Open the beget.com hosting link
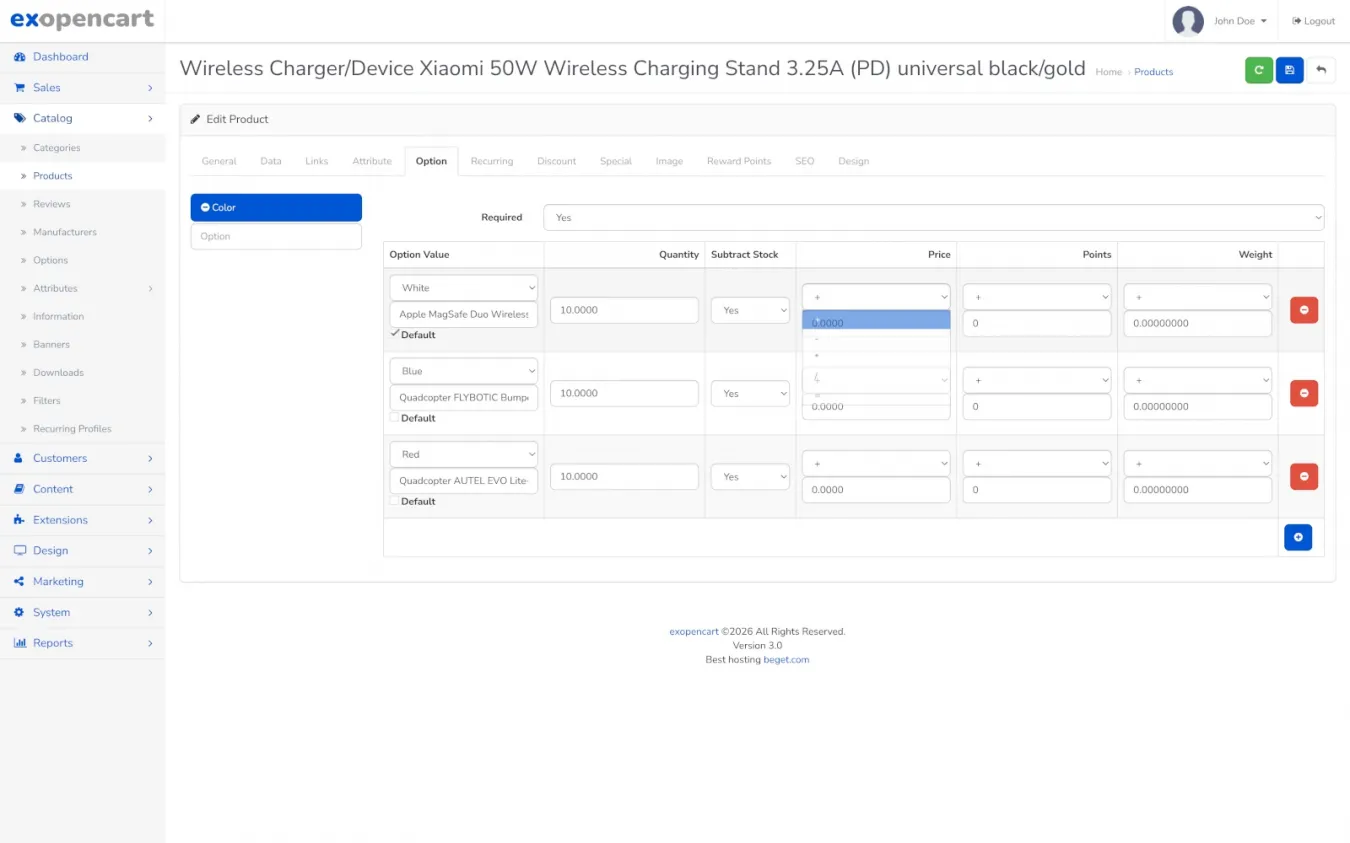1350x843 pixels. tap(786, 660)
